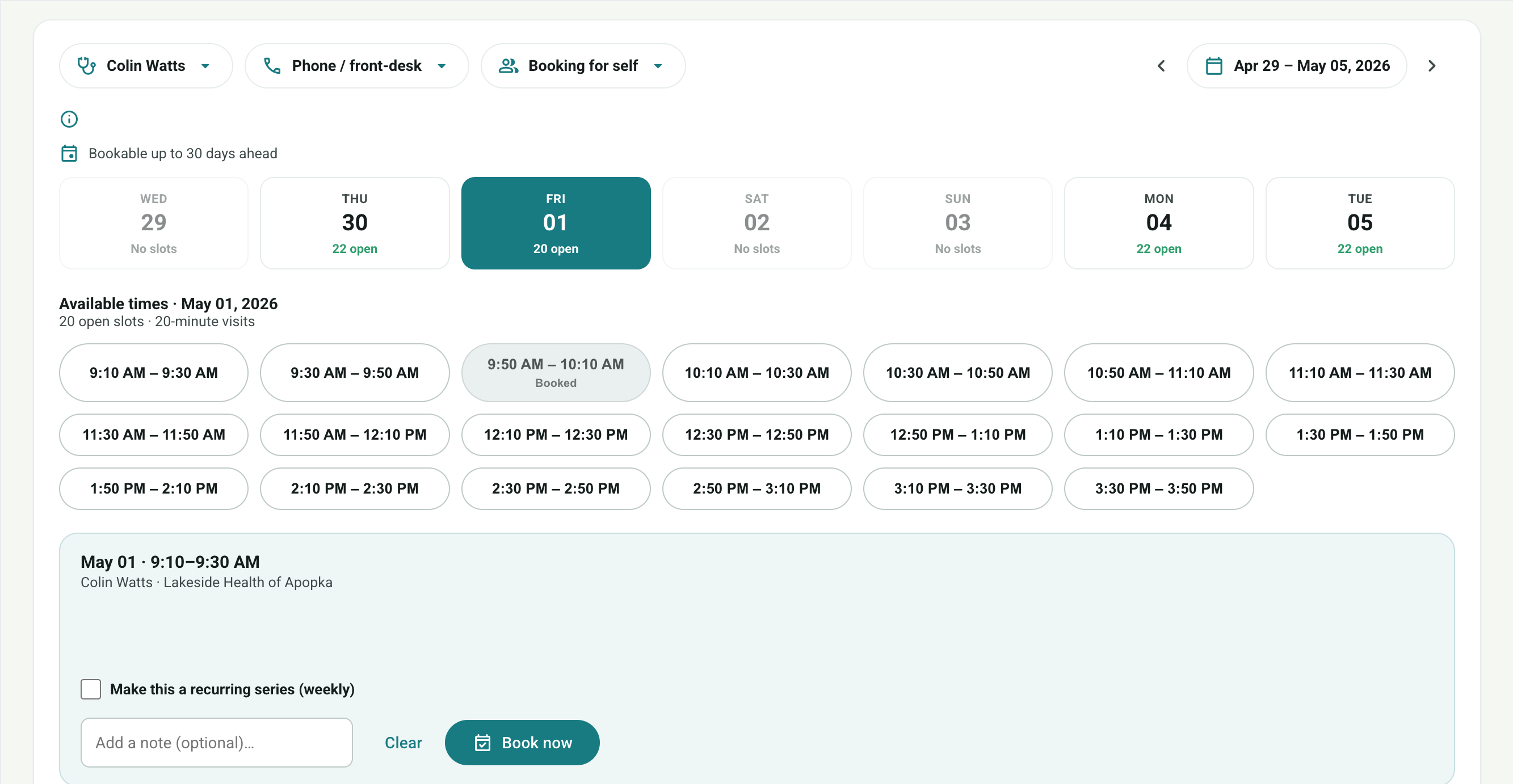This screenshot has width=1513, height=784.
Task: Click the people icon beside Booking for self
Action: [508, 66]
